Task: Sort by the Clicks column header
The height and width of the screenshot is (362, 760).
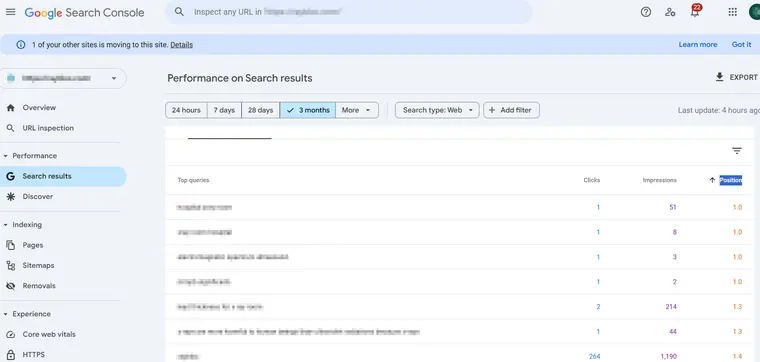Action: click(591, 180)
